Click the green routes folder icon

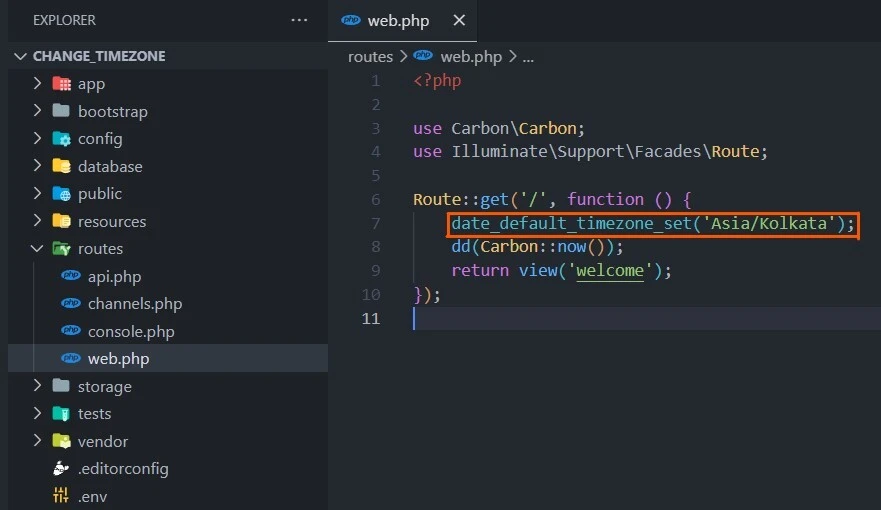click(x=61, y=248)
